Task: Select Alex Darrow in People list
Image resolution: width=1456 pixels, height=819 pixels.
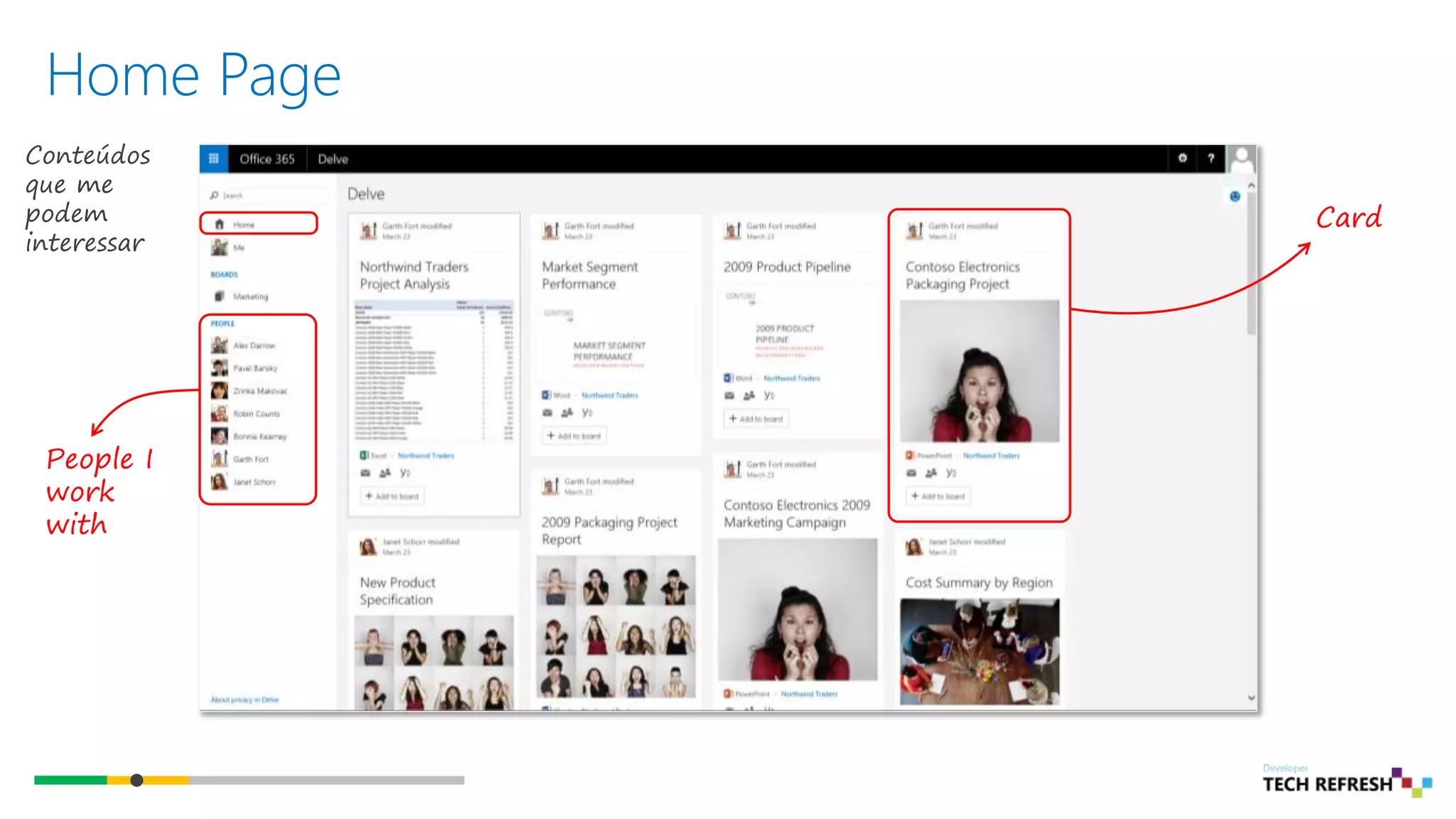Action: 254,346
